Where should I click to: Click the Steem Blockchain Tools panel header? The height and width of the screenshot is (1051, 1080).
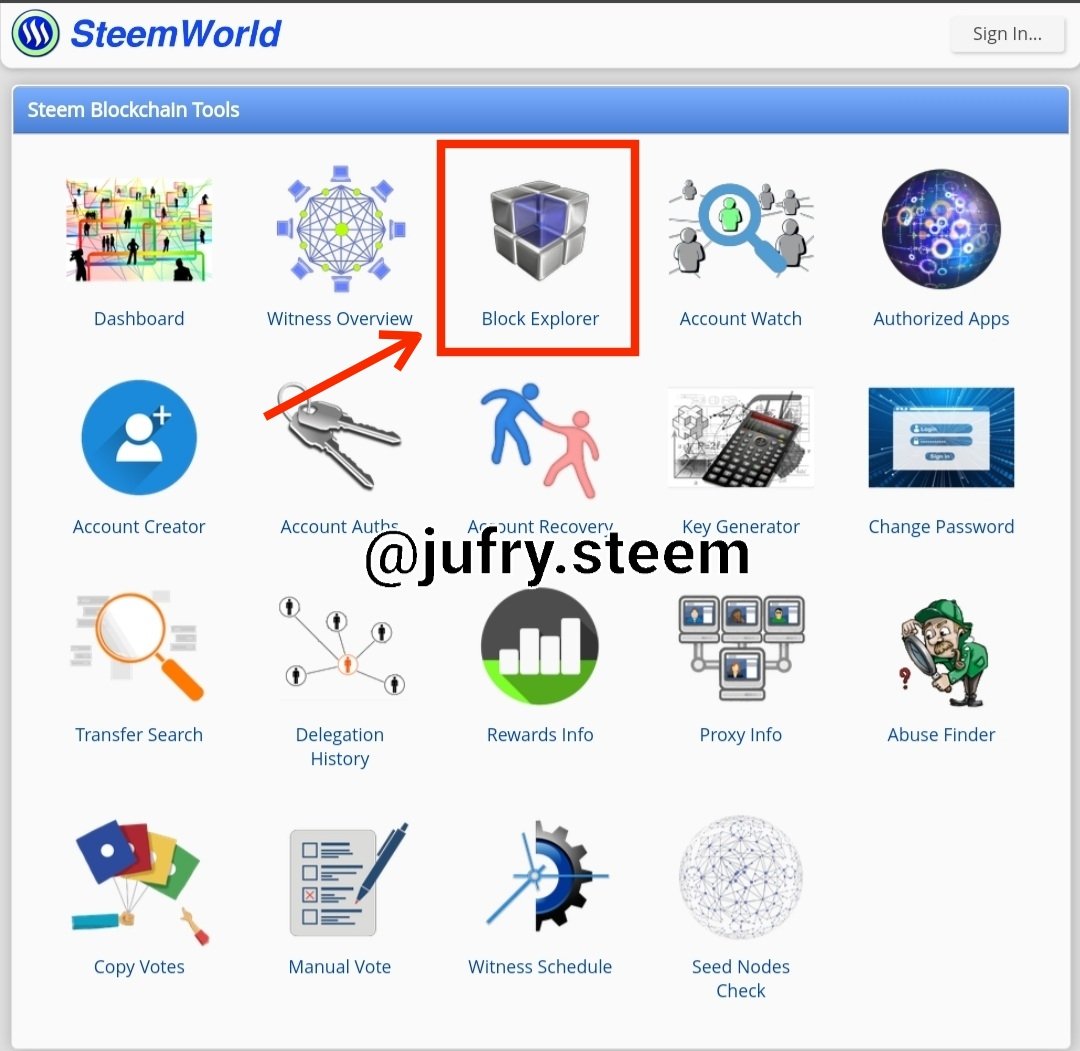[541, 110]
